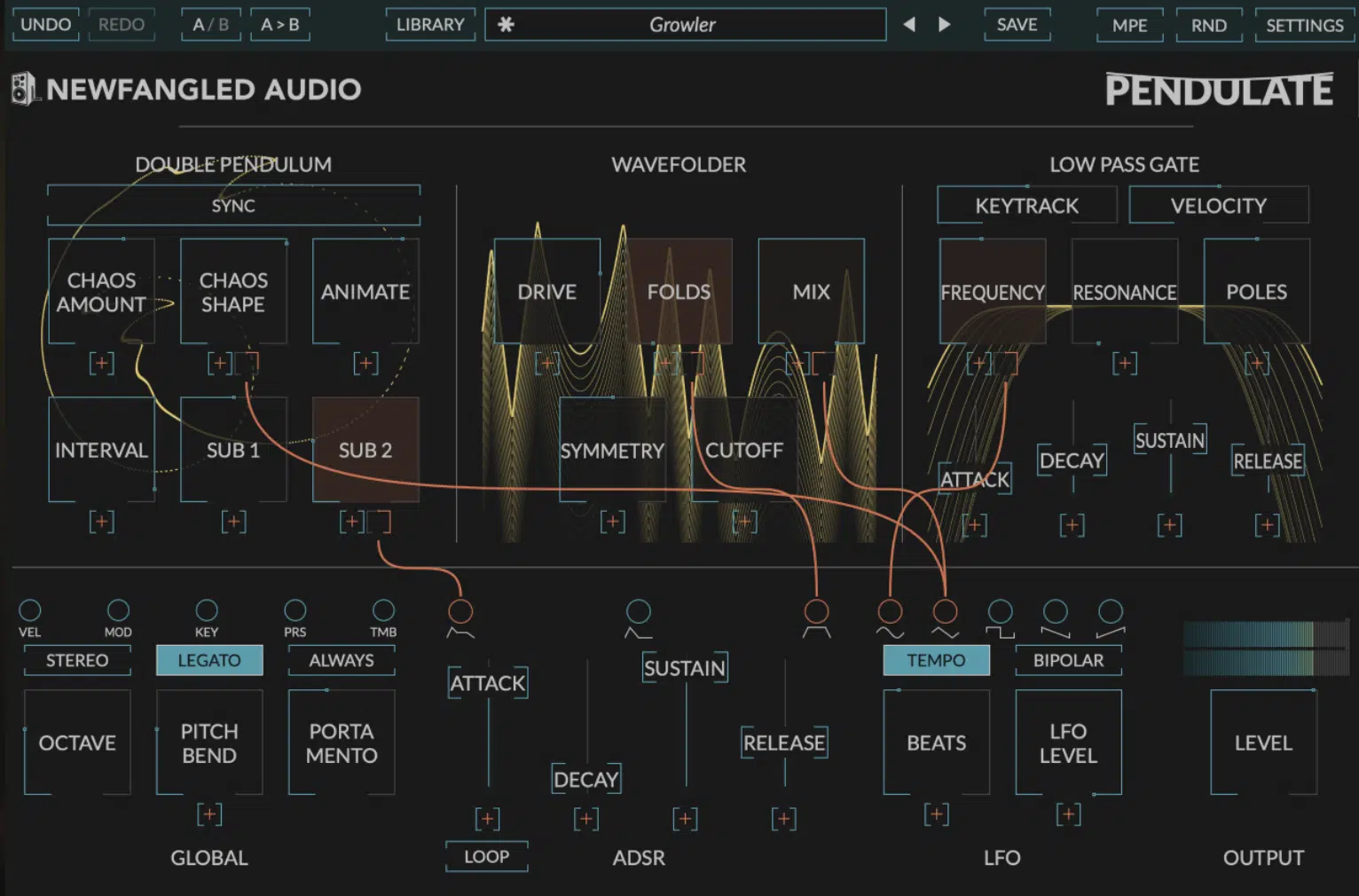1359x896 pixels.
Task: Click the TMB modulation source circle
Action: point(383,610)
